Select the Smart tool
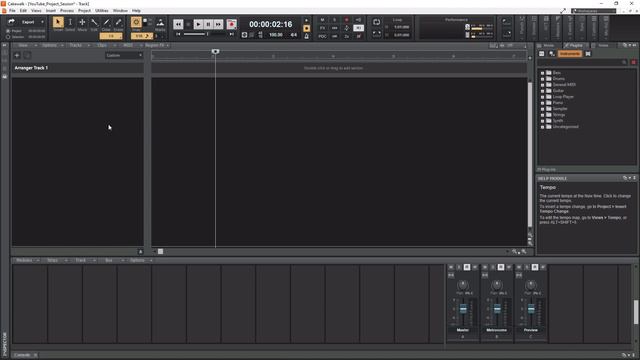This screenshot has height=360, width=640. point(58,22)
